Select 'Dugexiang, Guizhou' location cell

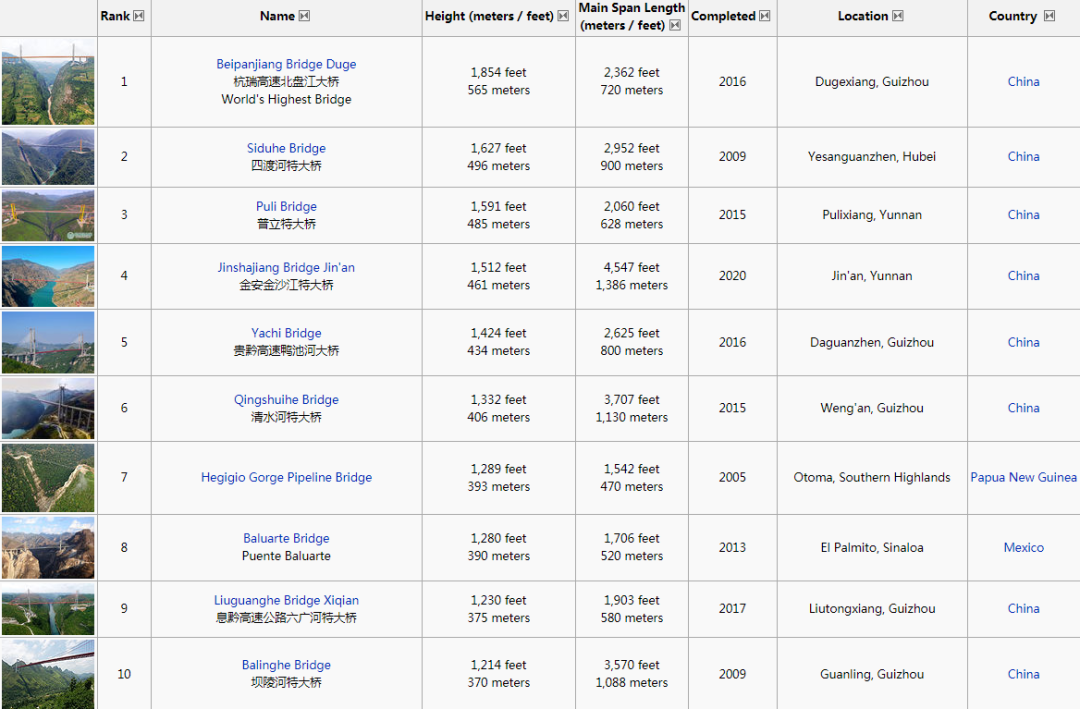(x=872, y=81)
